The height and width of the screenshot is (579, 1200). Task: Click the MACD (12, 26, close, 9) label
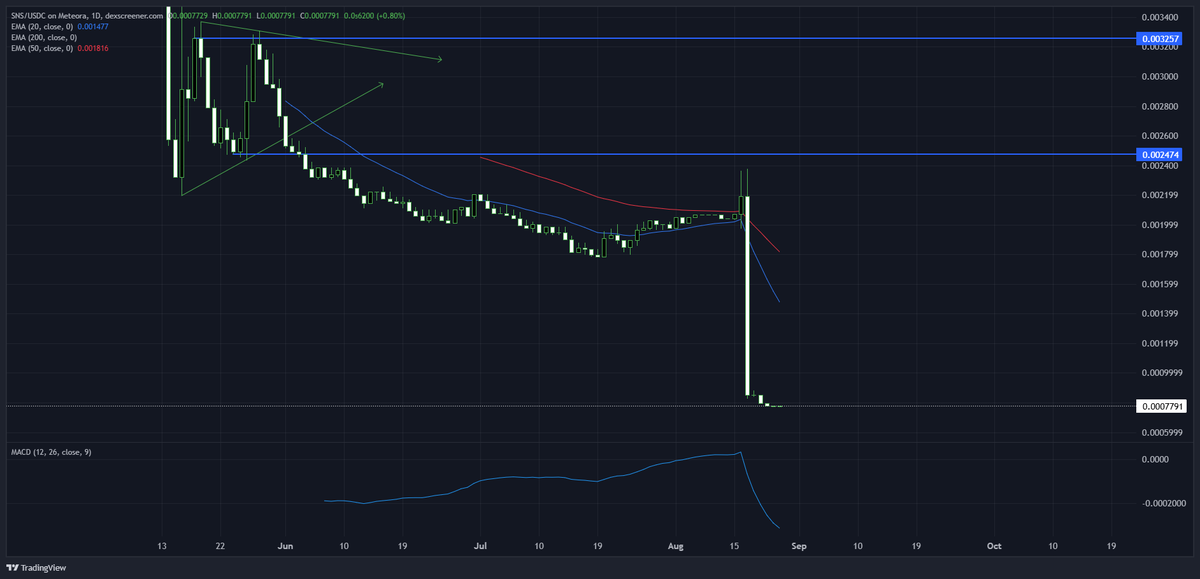tap(50, 452)
